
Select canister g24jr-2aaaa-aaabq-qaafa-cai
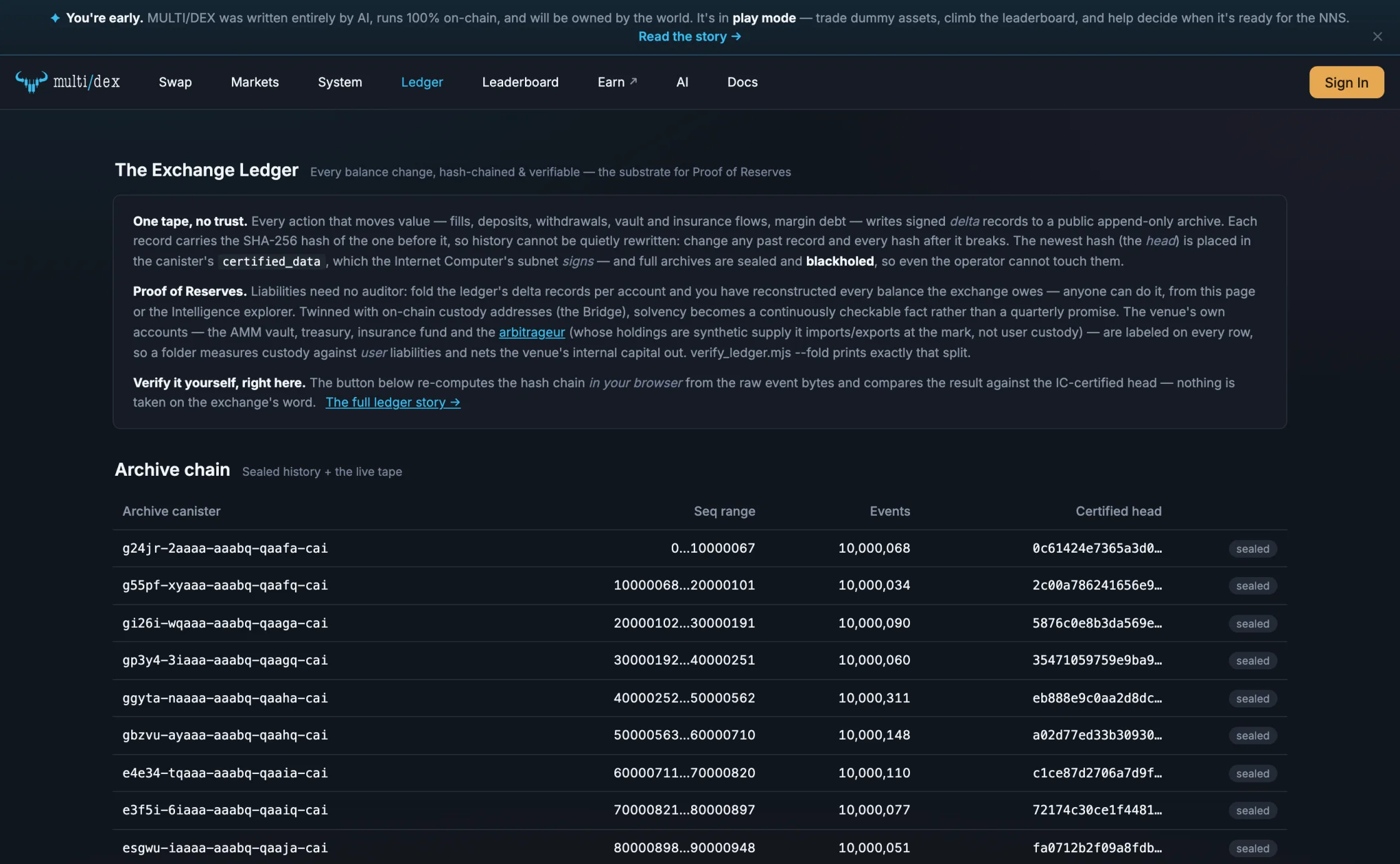point(225,548)
